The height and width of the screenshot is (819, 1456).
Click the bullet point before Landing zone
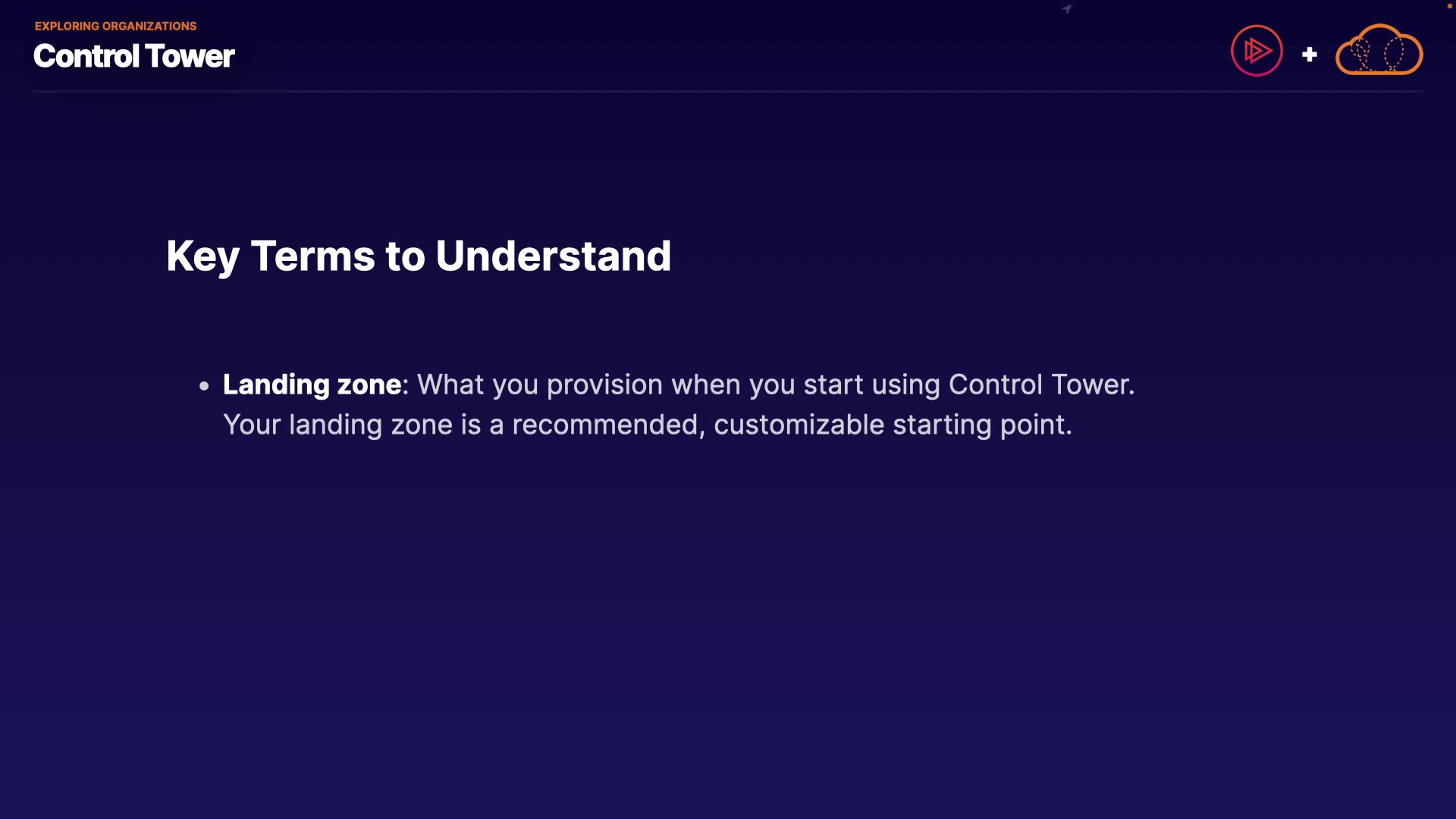[204, 386]
